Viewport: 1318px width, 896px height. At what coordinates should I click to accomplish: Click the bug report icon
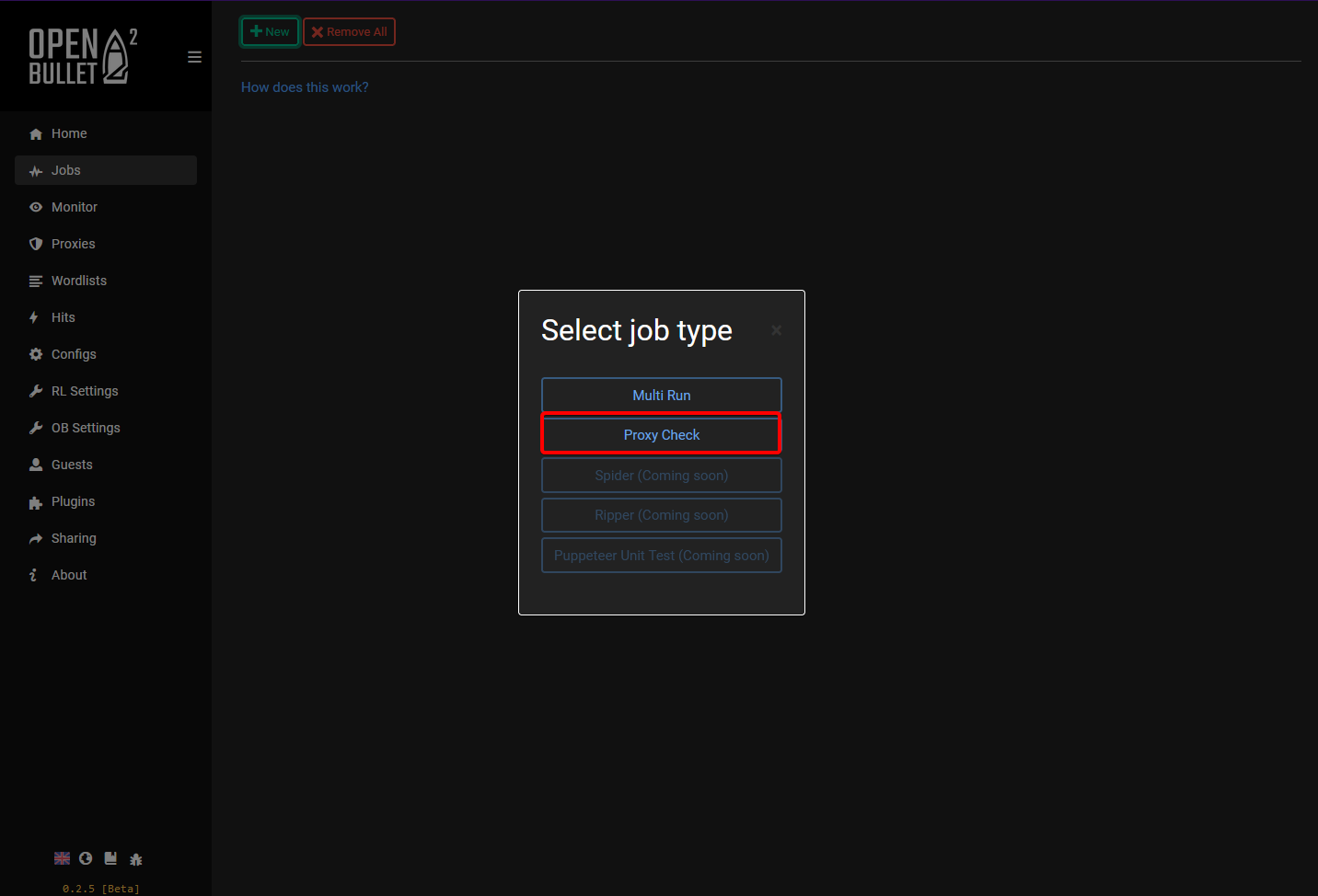(x=136, y=859)
